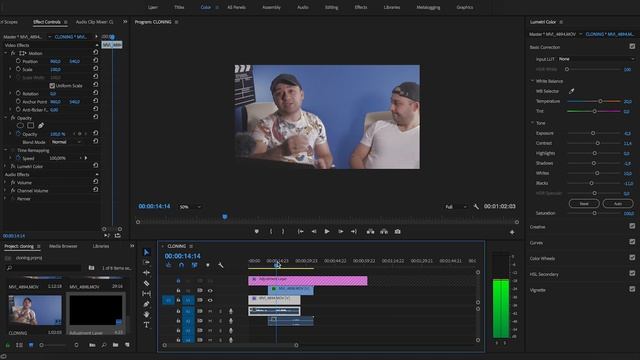Switch to the Graphics workspace
This screenshot has height=360, width=640.
[x=464, y=7]
